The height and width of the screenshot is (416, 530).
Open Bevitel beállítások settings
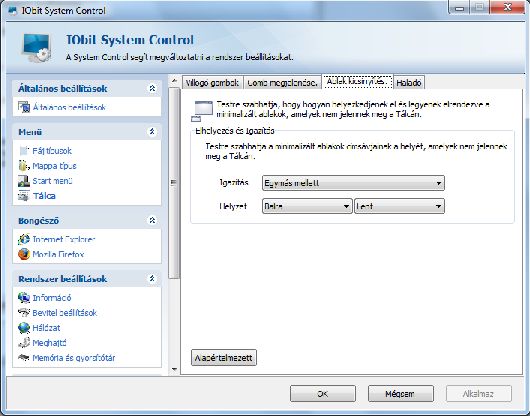[x=65, y=313]
